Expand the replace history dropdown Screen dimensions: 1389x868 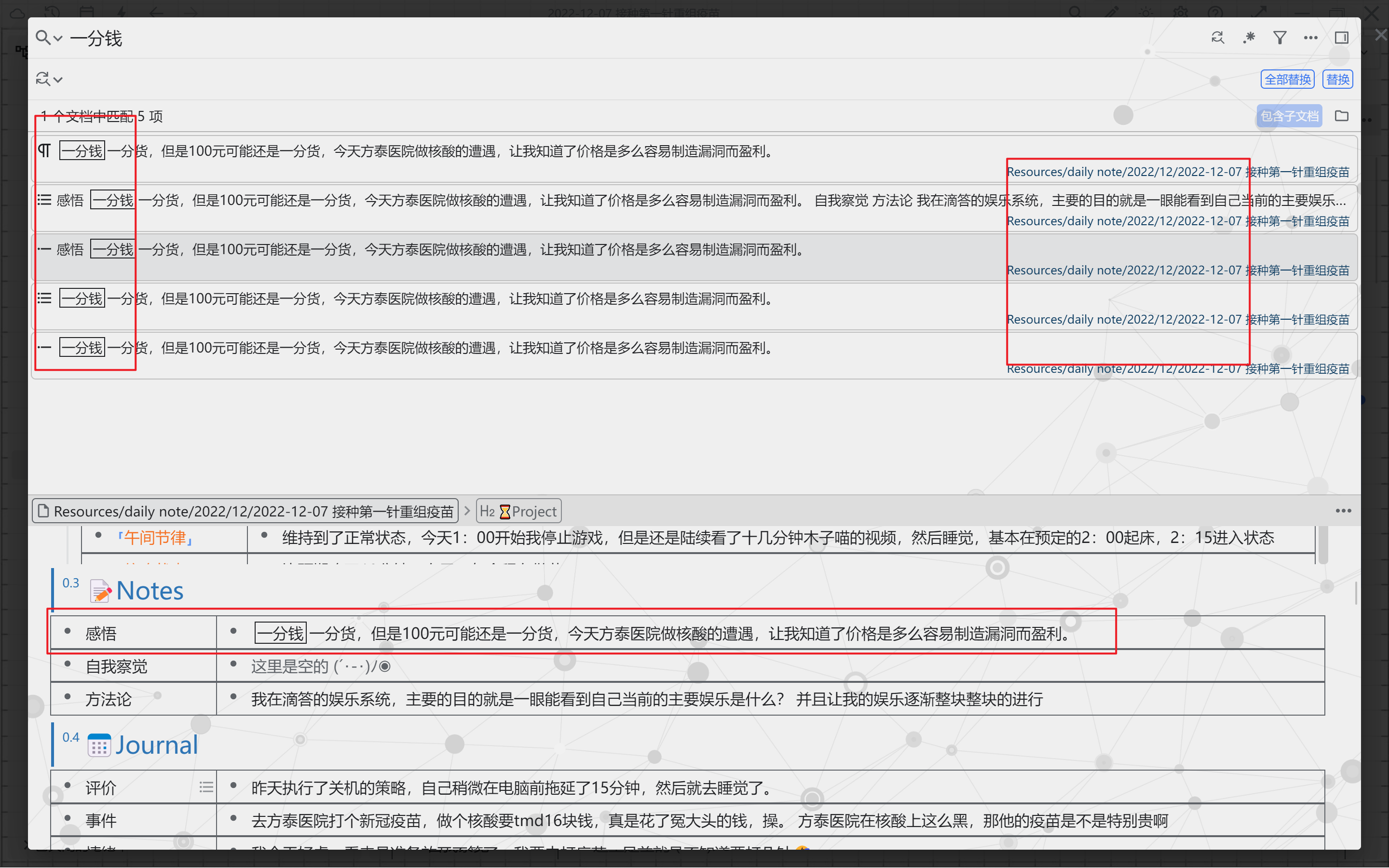pyautogui.click(x=49, y=79)
